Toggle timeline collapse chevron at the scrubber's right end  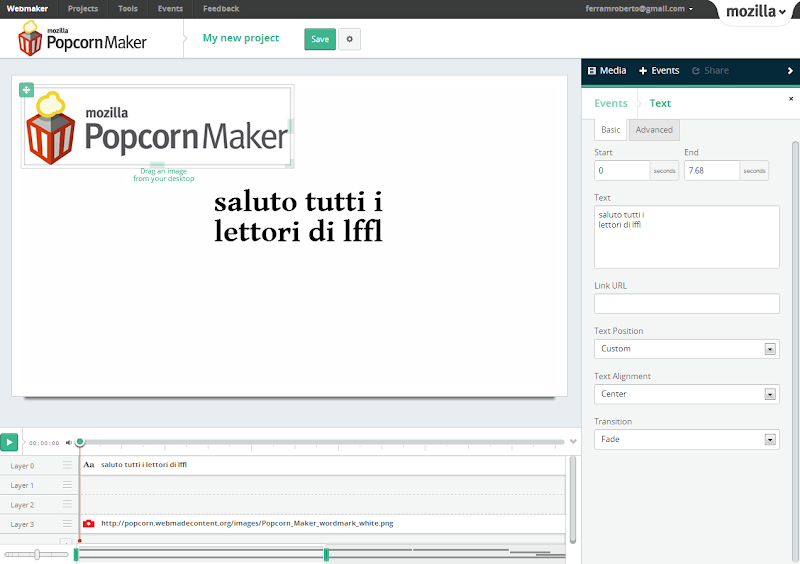[x=573, y=442]
